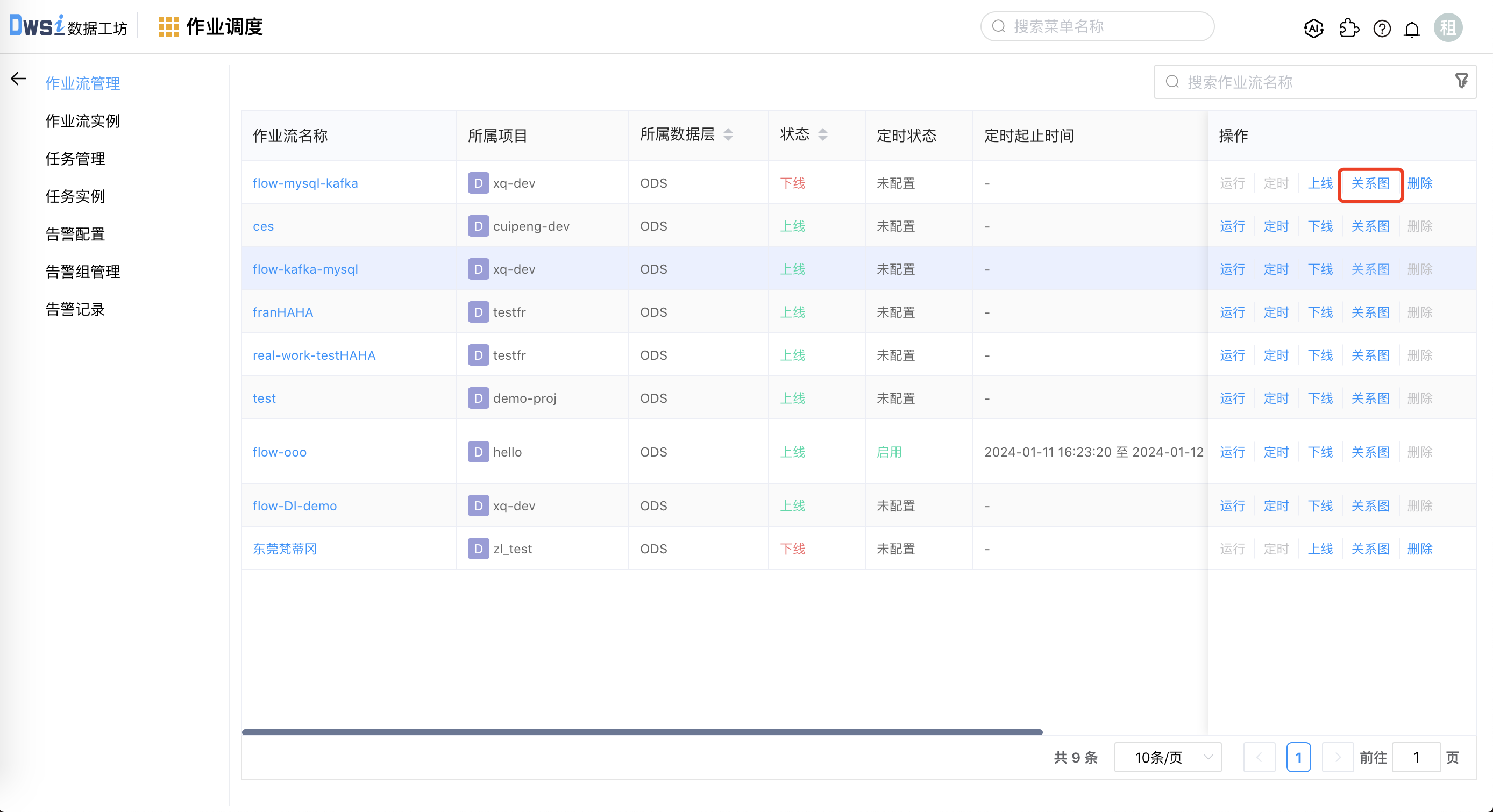Select 任务管理 in the sidebar menu
The width and height of the screenshot is (1493, 812).
[x=75, y=159]
